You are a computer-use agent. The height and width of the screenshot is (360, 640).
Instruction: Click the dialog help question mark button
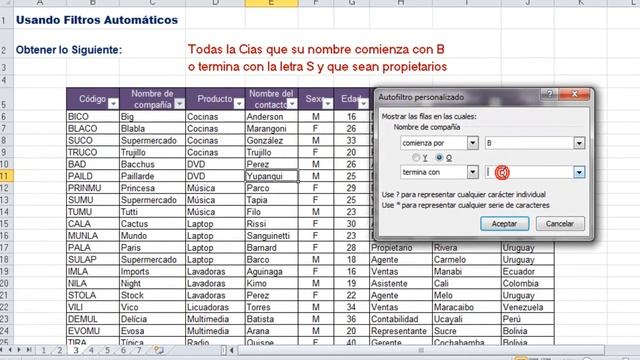pos(549,94)
